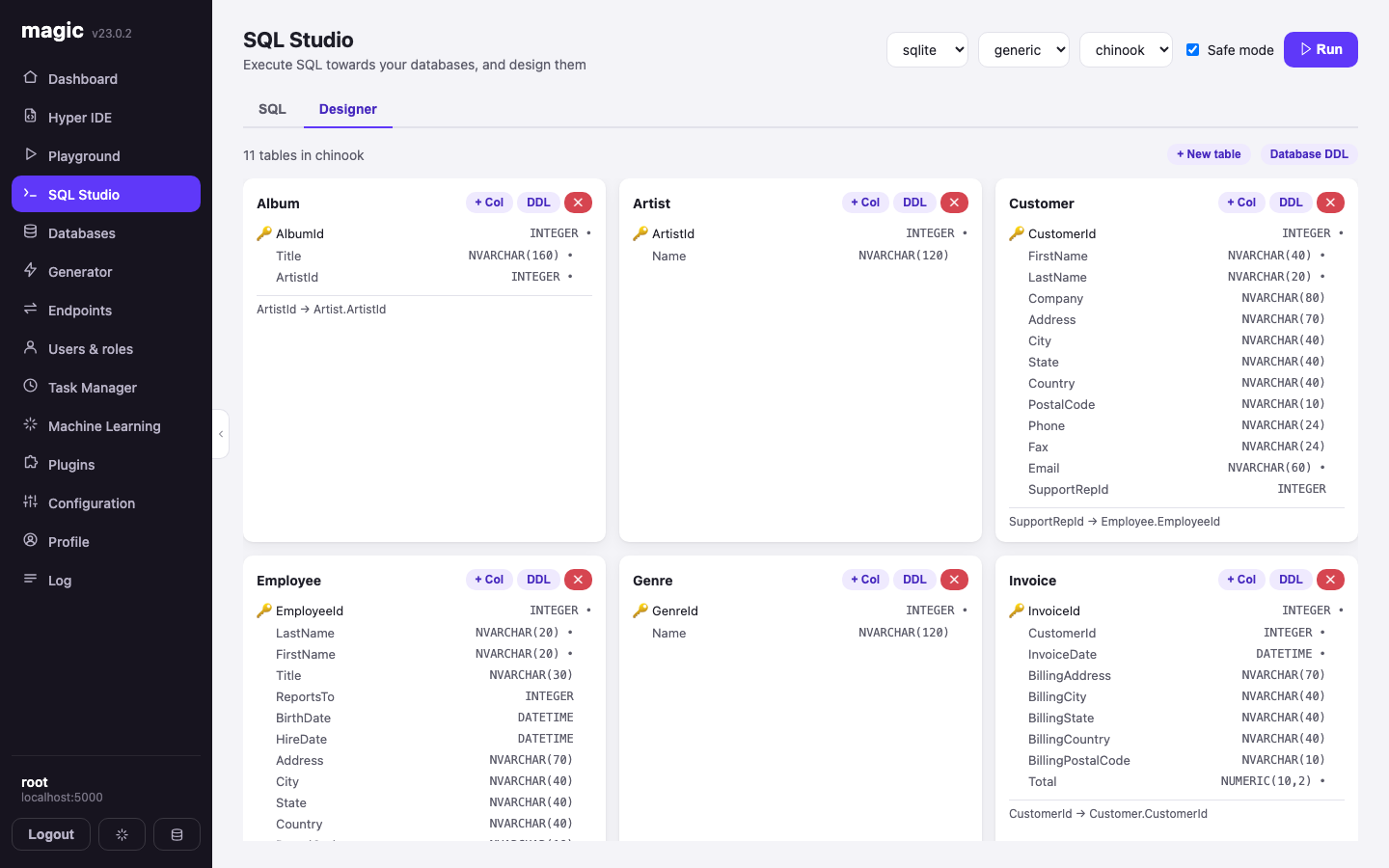
Task: View DDL for the Customer table
Action: [x=1291, y=203]
